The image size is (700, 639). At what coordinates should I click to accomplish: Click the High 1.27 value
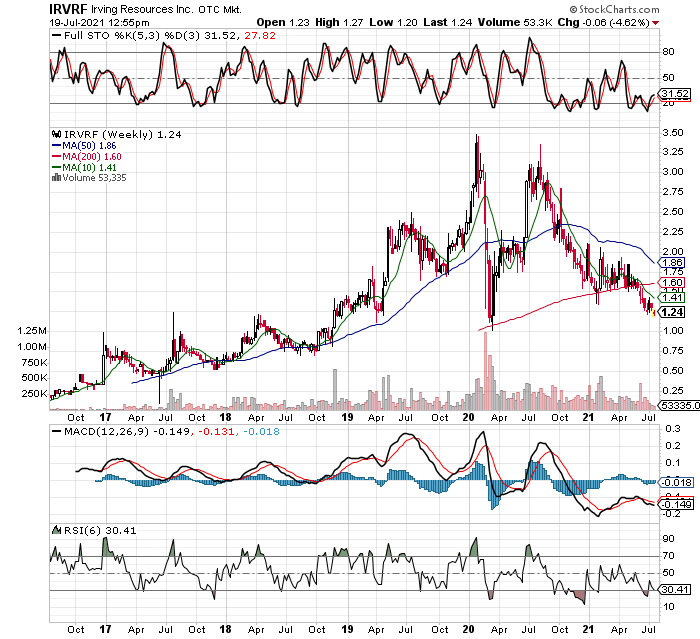pos(339,22)
